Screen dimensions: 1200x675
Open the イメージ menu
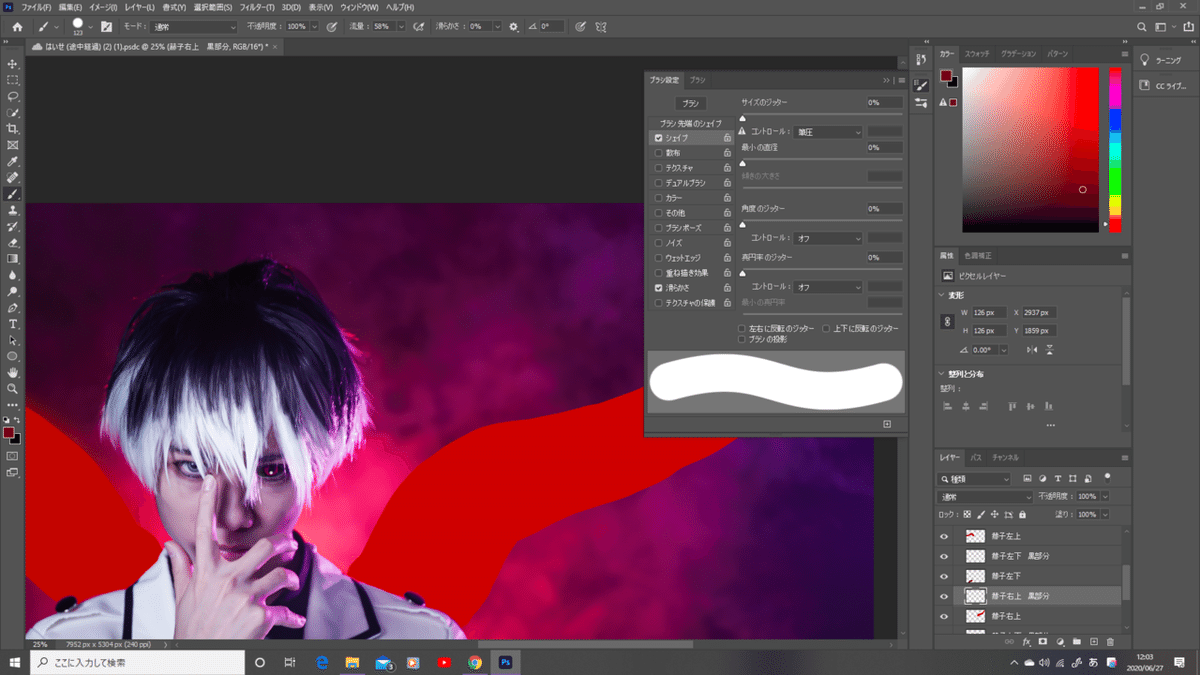pos(103,7)
